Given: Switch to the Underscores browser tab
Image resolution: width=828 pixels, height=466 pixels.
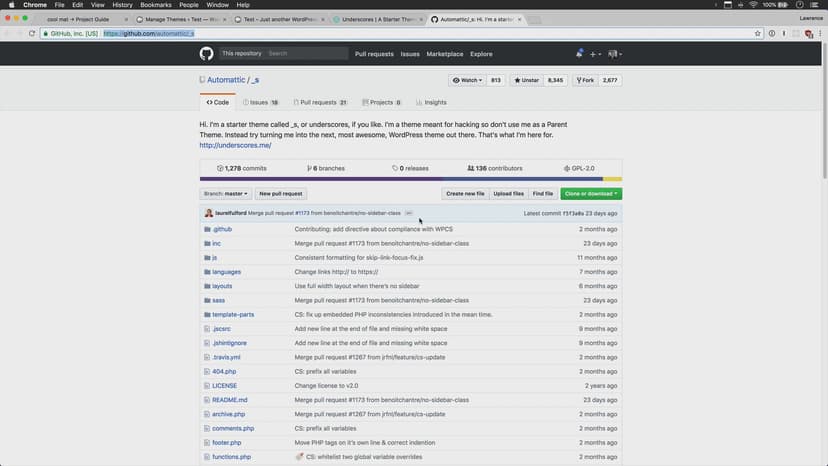Looking at the screenshot, I should [378, 20].
